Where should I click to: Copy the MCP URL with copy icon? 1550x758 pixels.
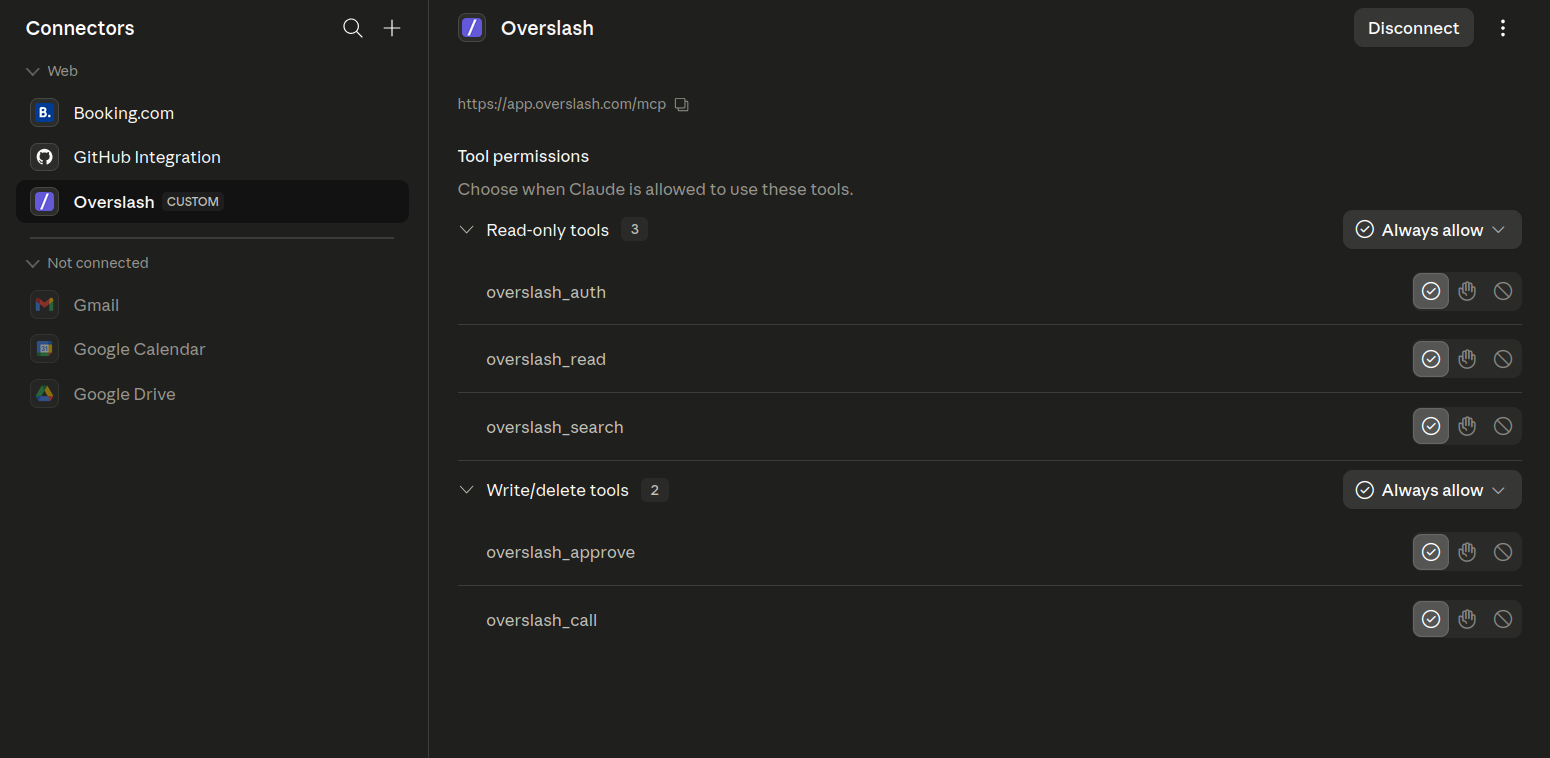[682, 104]
